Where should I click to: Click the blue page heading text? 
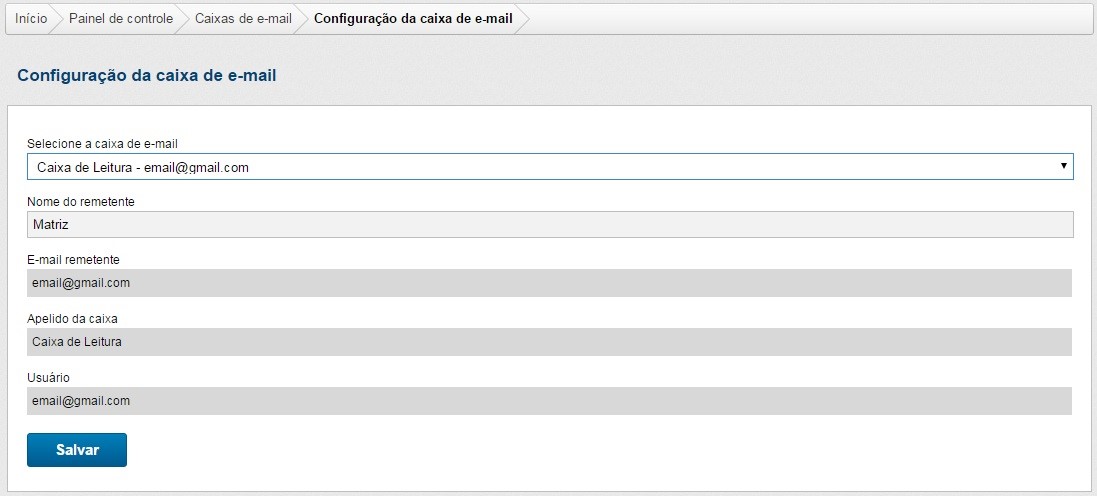(147, 75)
